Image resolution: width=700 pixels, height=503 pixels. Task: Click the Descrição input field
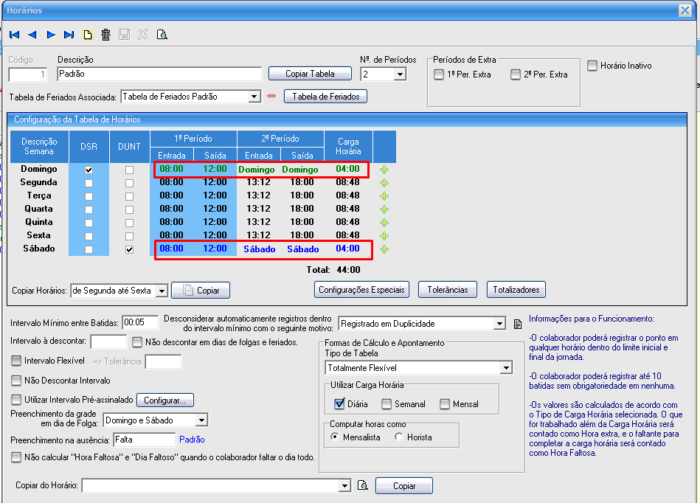(x=159, y=74)
